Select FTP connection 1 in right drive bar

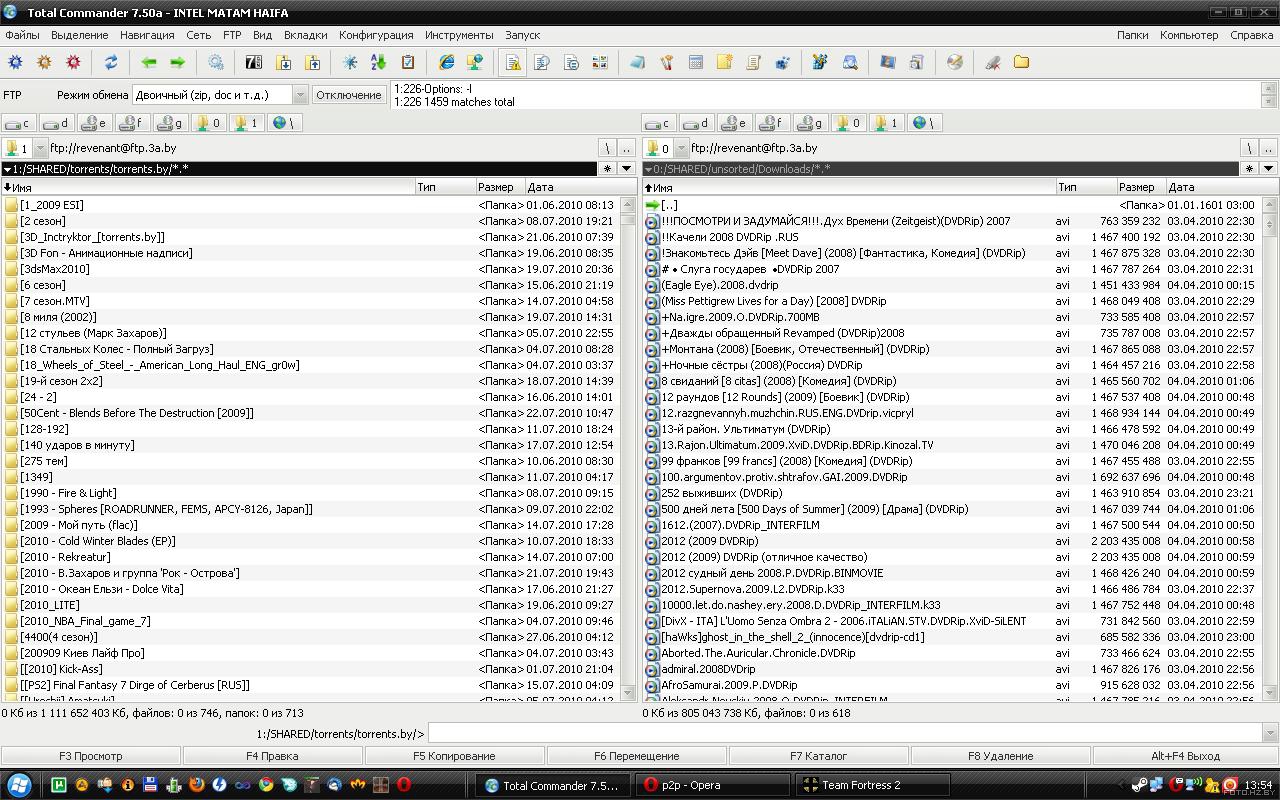tap(886, 123)
